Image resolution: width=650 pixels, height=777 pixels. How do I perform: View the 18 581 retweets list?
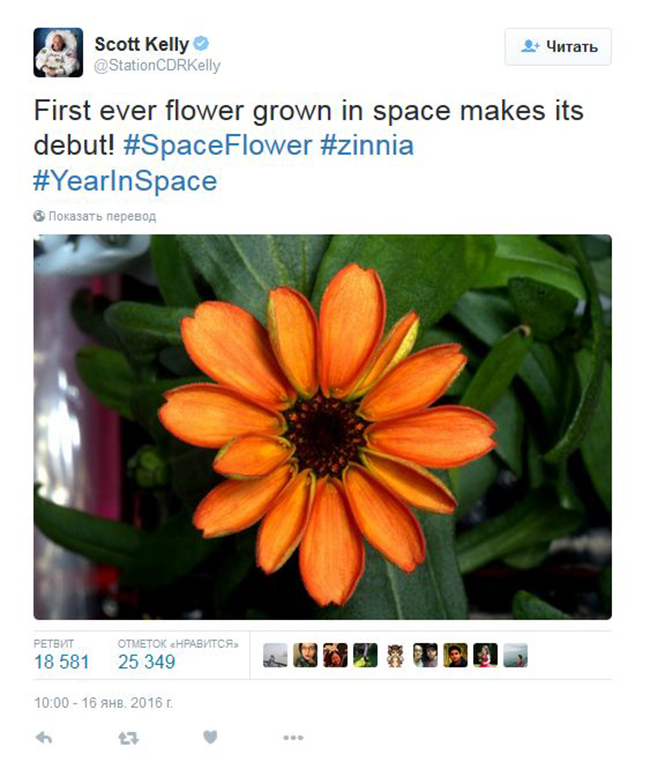coord(62,662)
